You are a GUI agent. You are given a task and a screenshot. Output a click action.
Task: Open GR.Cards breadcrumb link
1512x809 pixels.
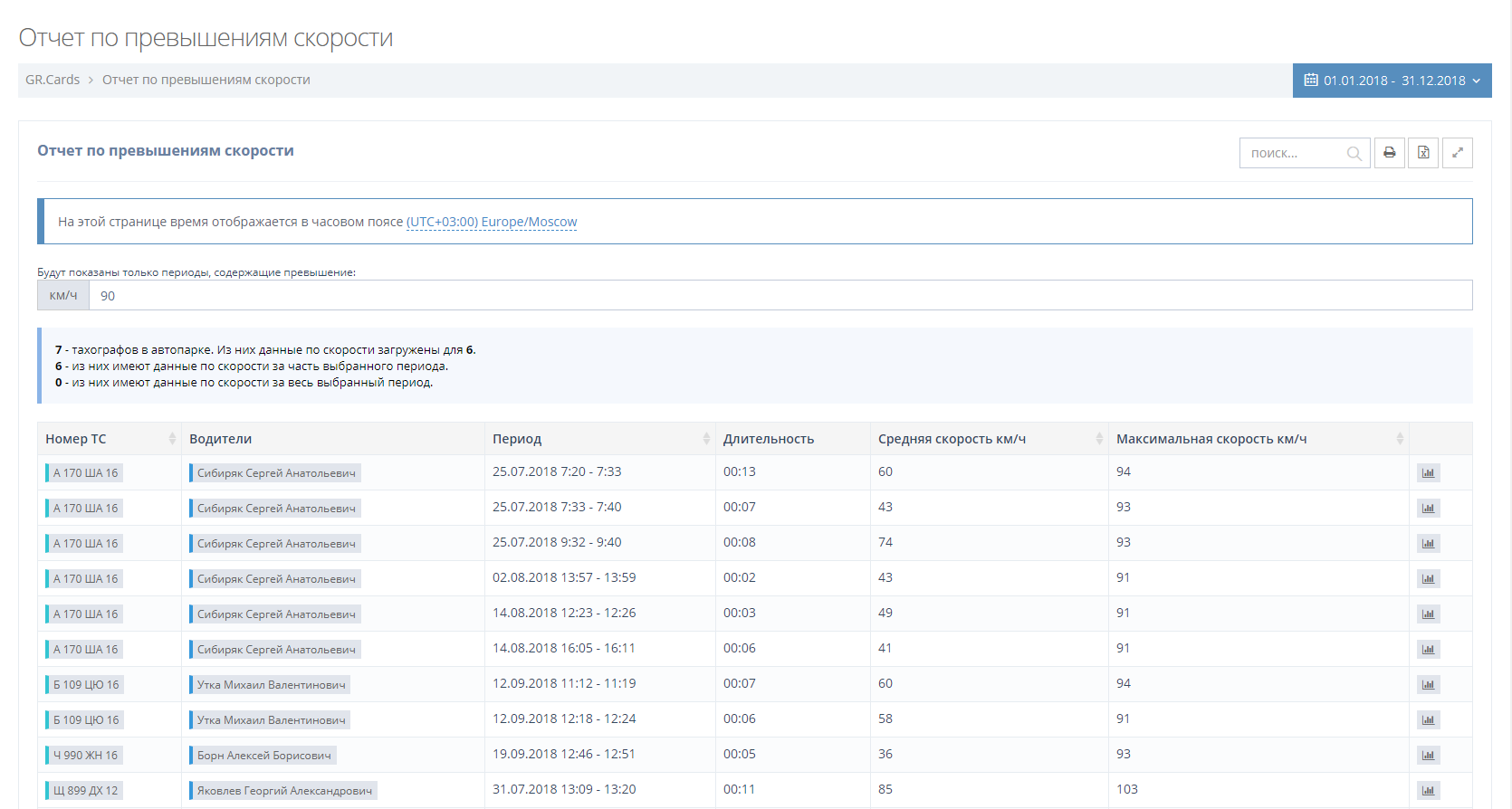53,80
